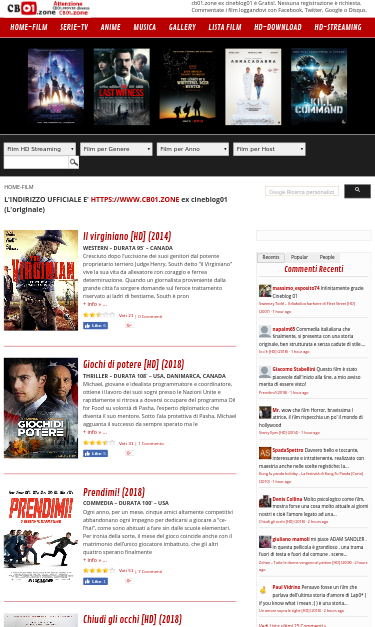Switch to the Popular comments tab
Viewport: 375px width, 627px height.
299,257
